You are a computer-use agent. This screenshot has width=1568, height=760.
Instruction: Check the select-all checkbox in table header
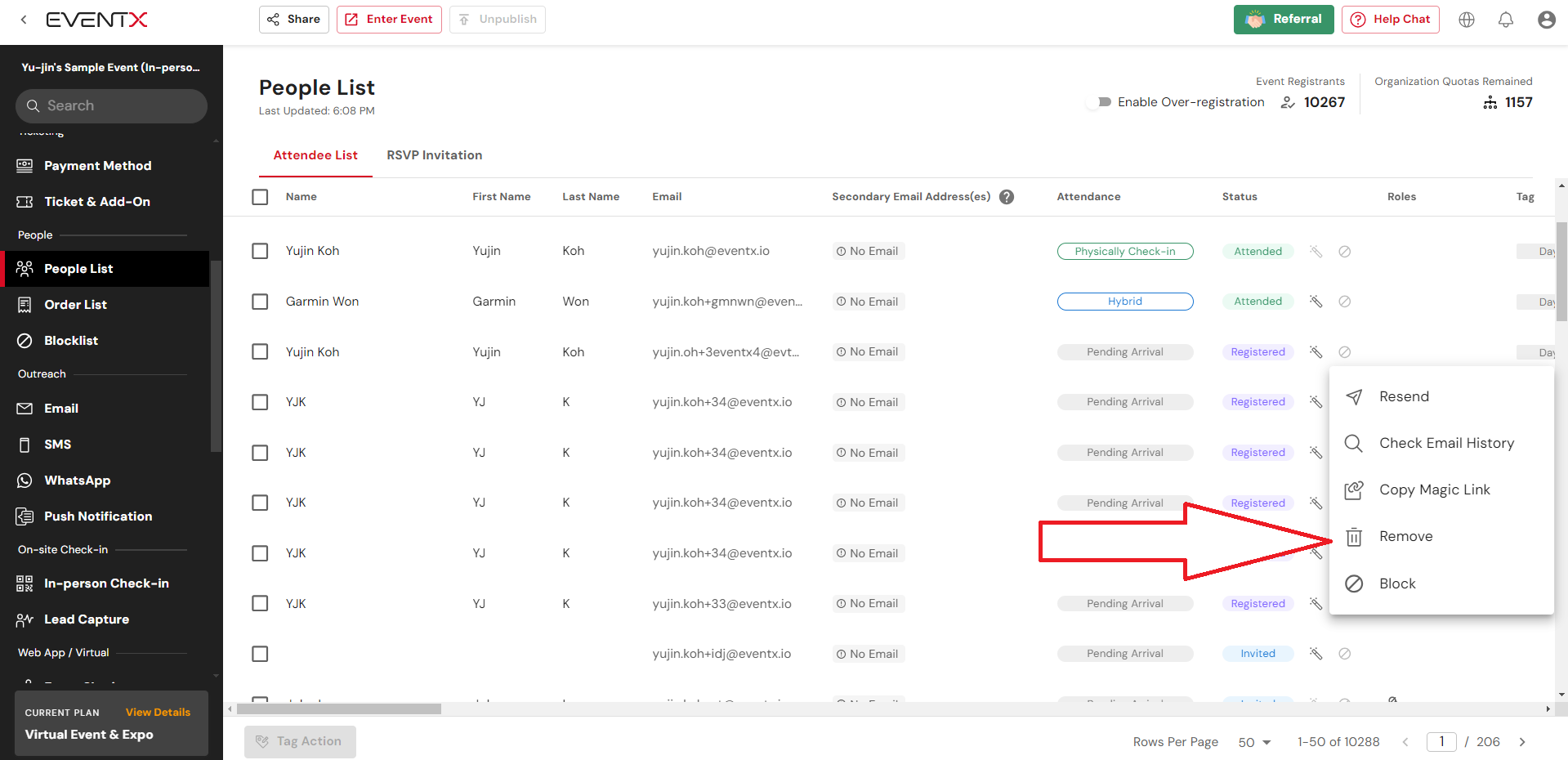click(260, 197)
